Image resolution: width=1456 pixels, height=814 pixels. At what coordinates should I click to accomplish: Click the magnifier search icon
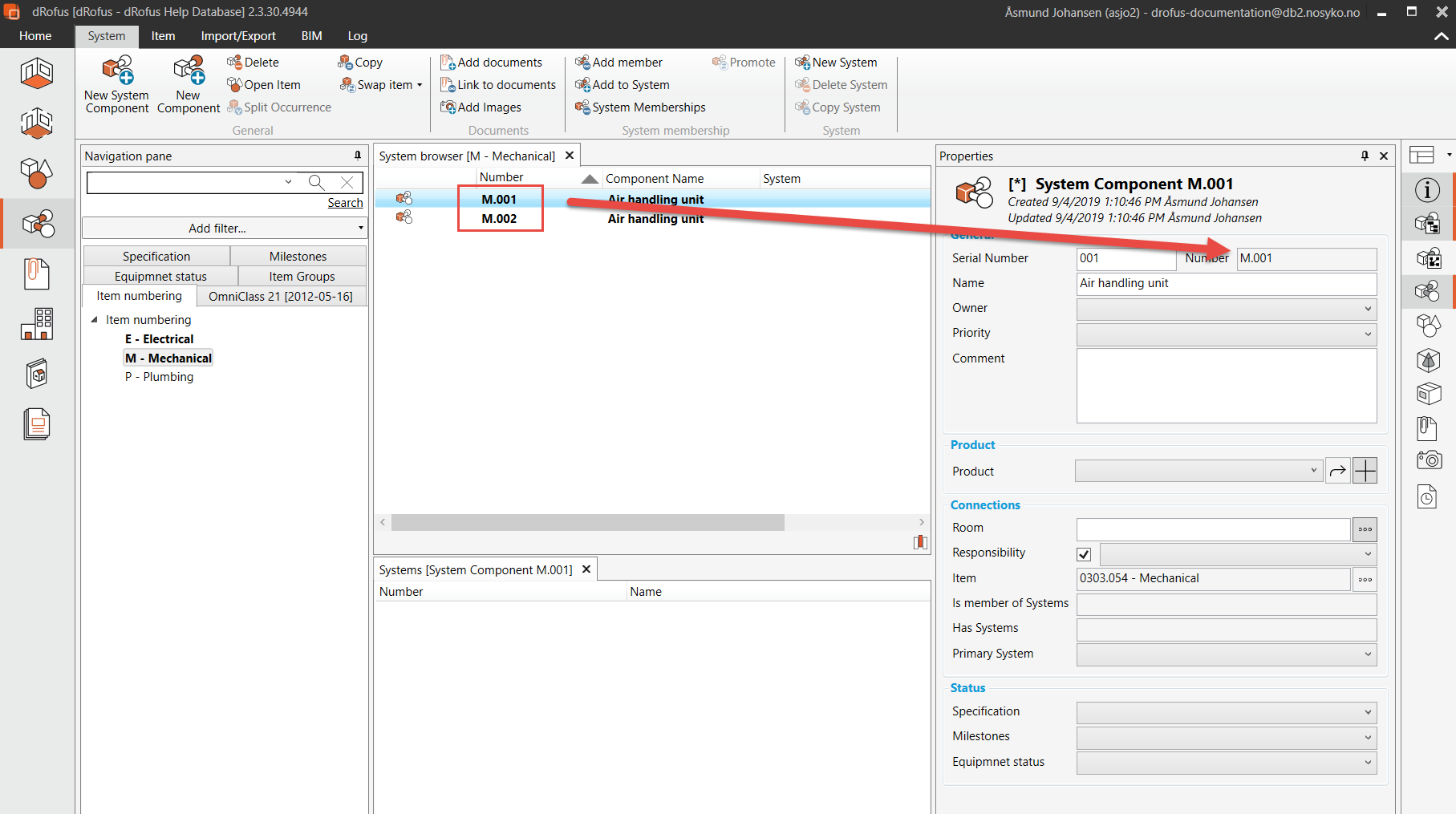(316, 182)
